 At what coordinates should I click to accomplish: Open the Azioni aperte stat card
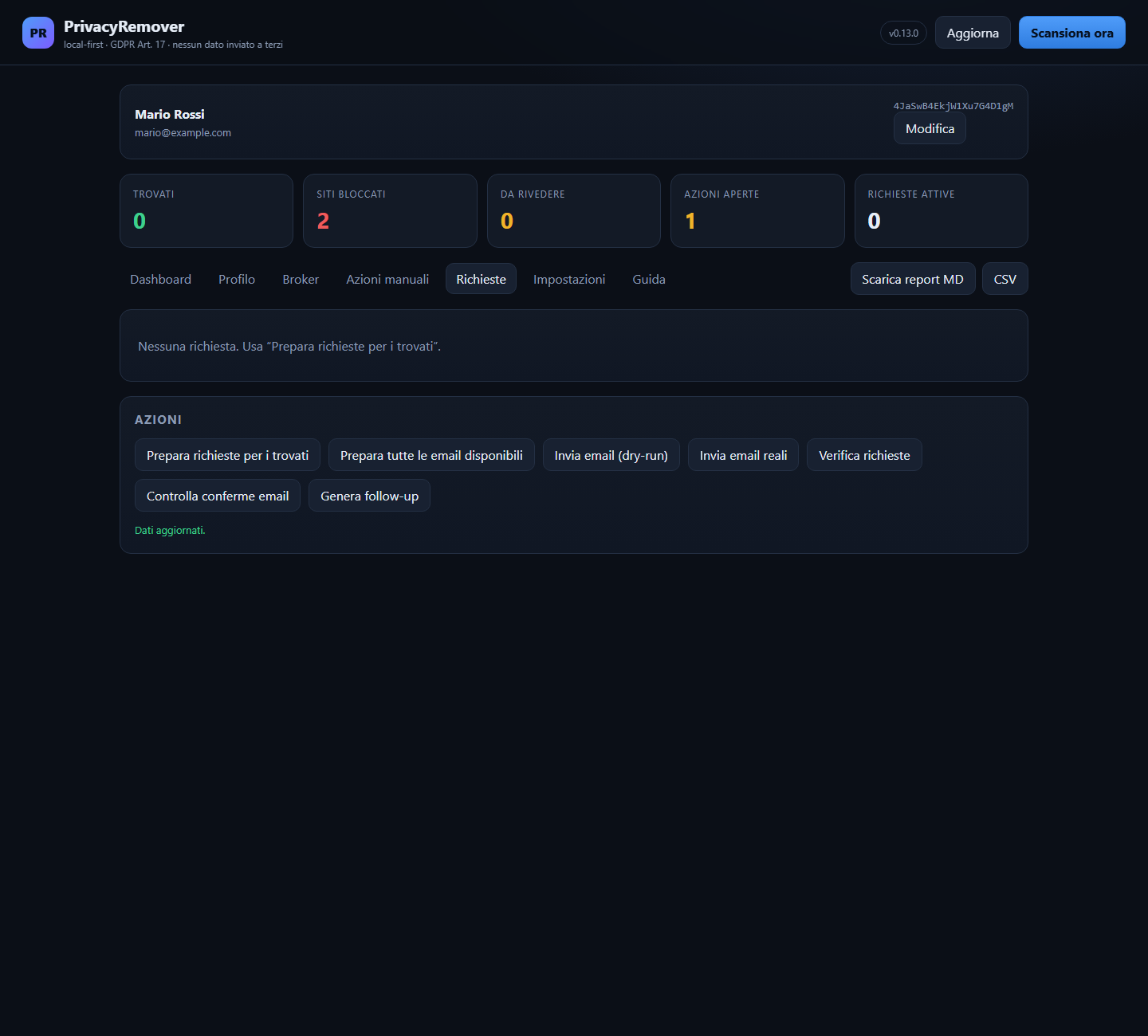tap(757, 210)
